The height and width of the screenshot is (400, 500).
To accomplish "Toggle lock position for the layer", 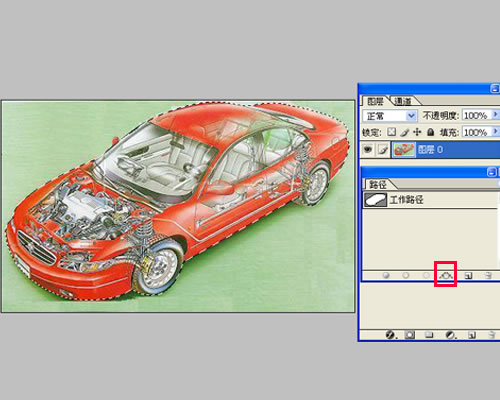I will click(x=417, y=132).
